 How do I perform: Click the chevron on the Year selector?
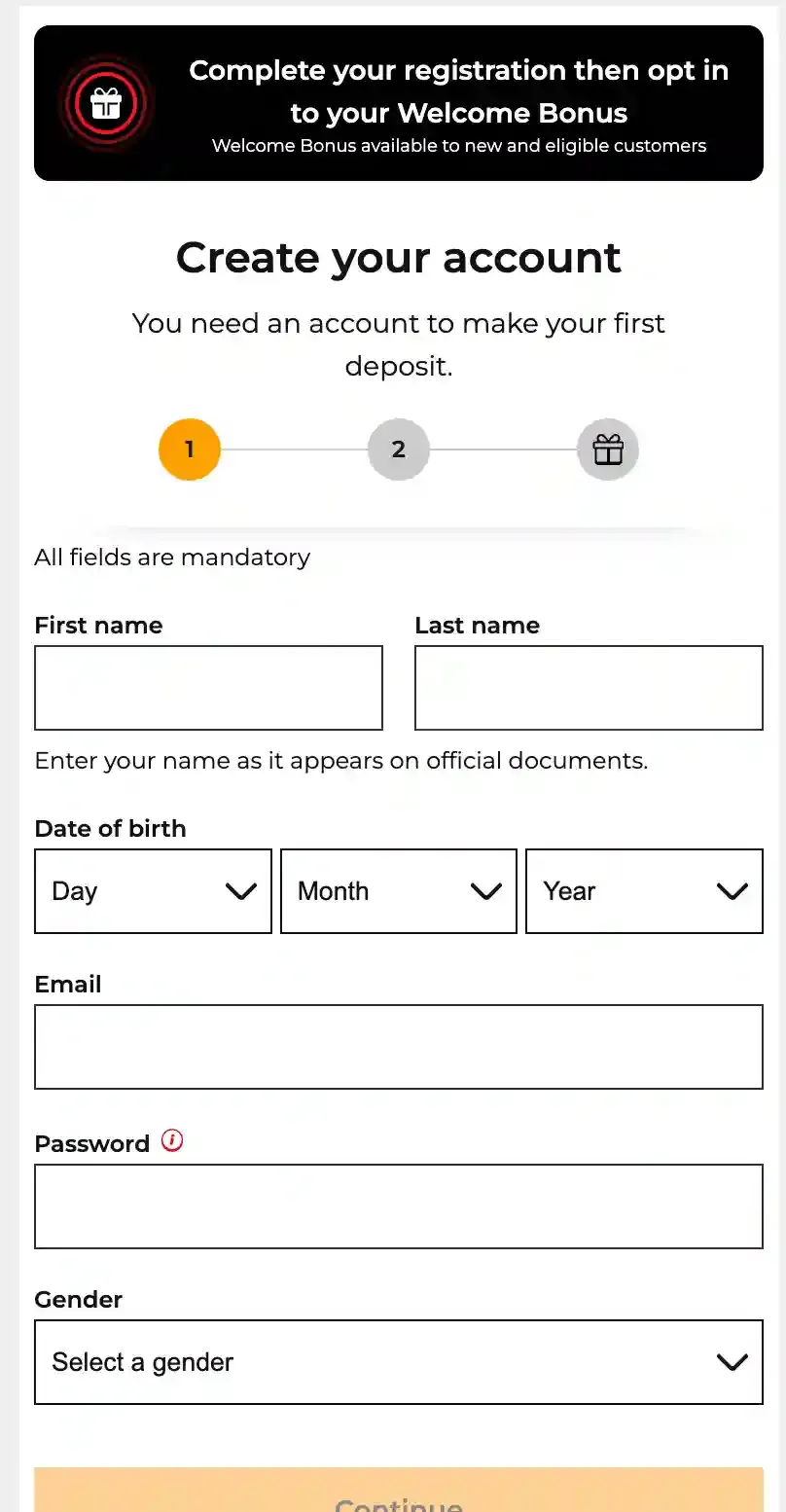click(x=732, y=891)
